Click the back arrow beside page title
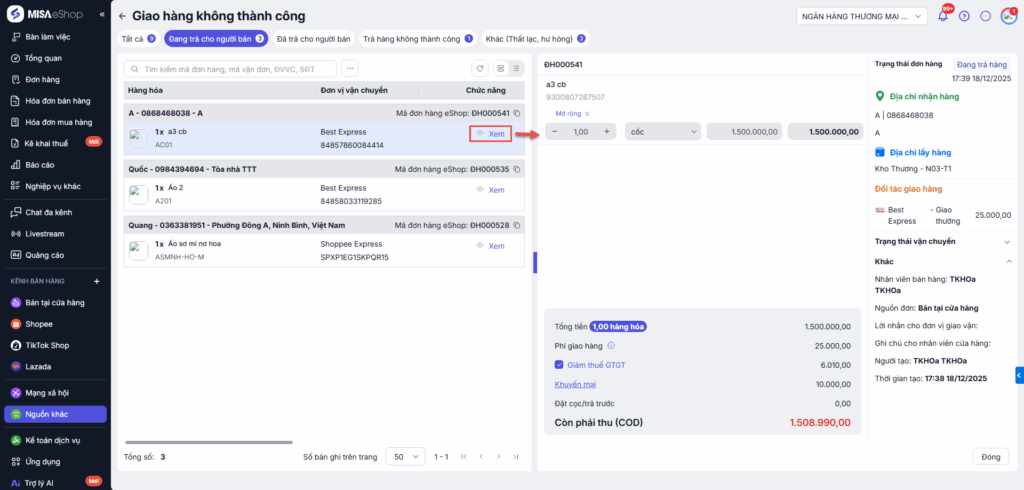 coord(122,16)
